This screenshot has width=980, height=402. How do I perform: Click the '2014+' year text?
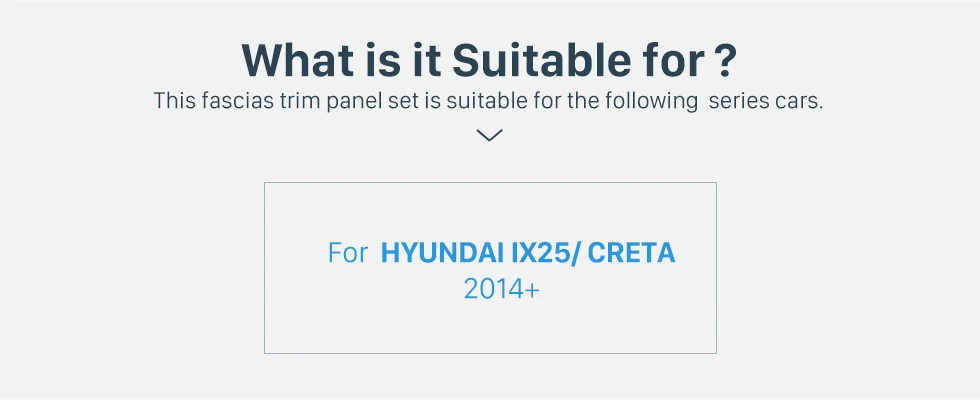pos(501,289)
